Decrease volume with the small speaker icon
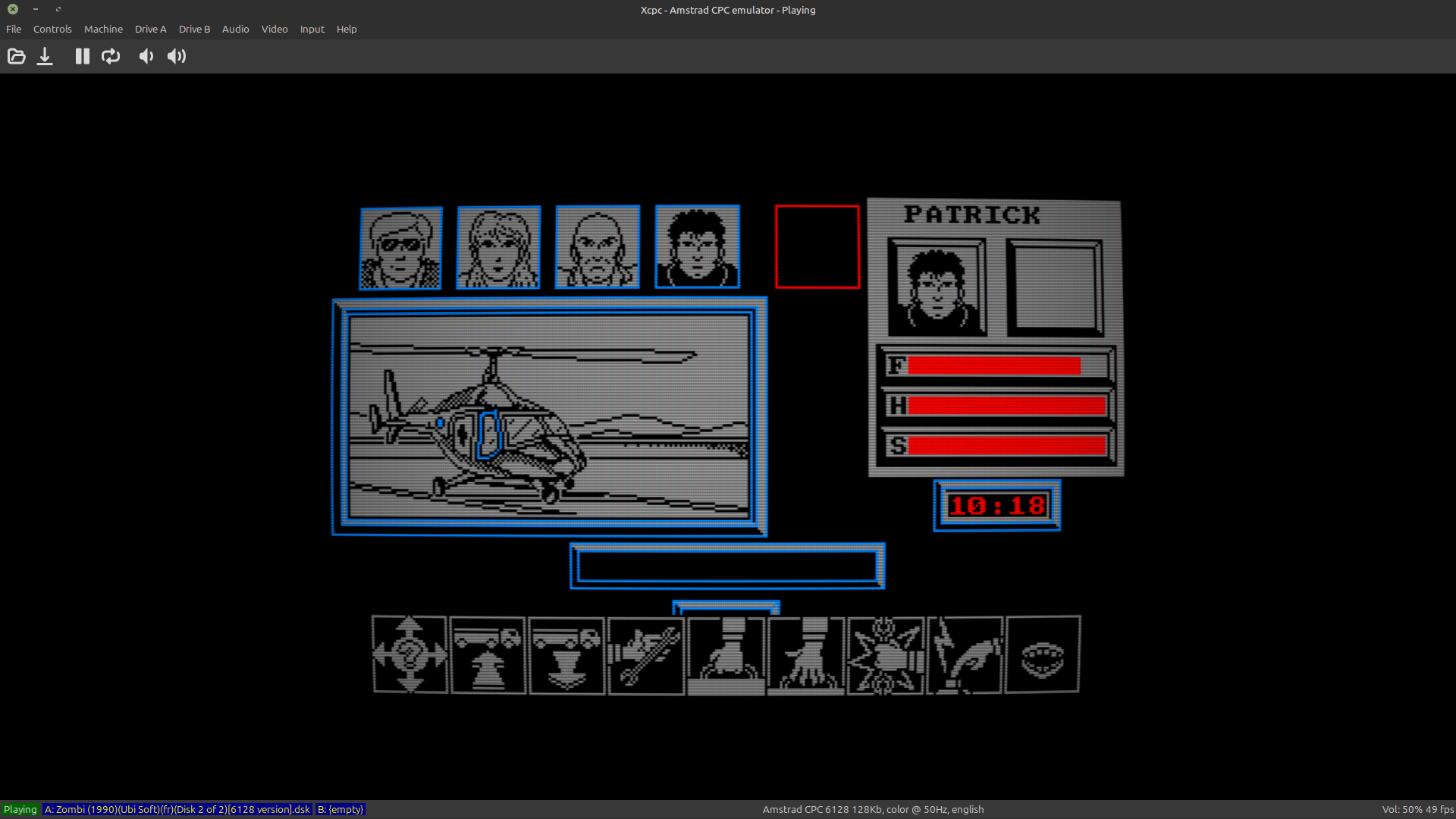Viewport: 1456px width, 819px height. click(146, 56)
